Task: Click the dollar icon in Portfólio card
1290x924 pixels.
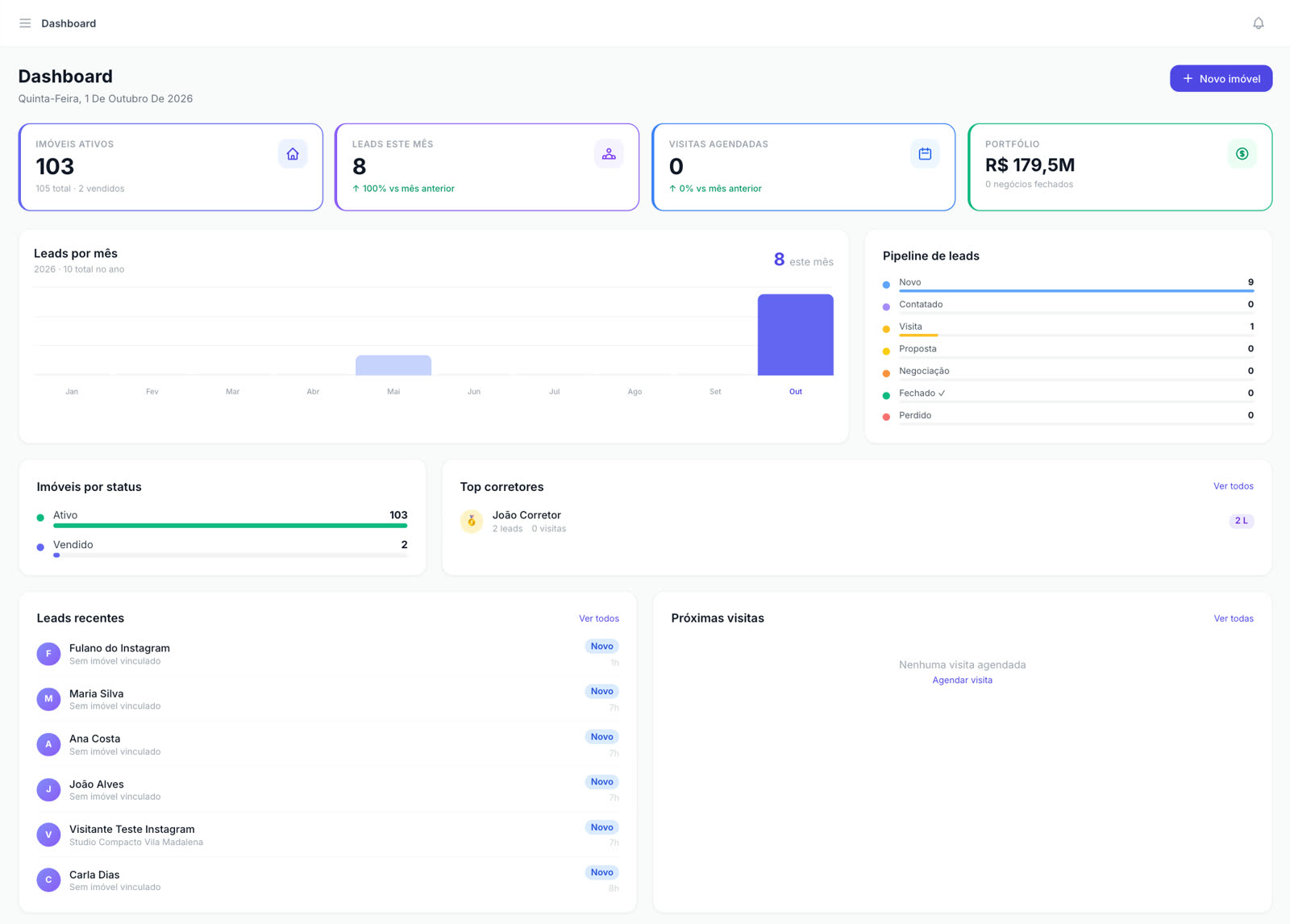Action: click(x=1242, y=154)
